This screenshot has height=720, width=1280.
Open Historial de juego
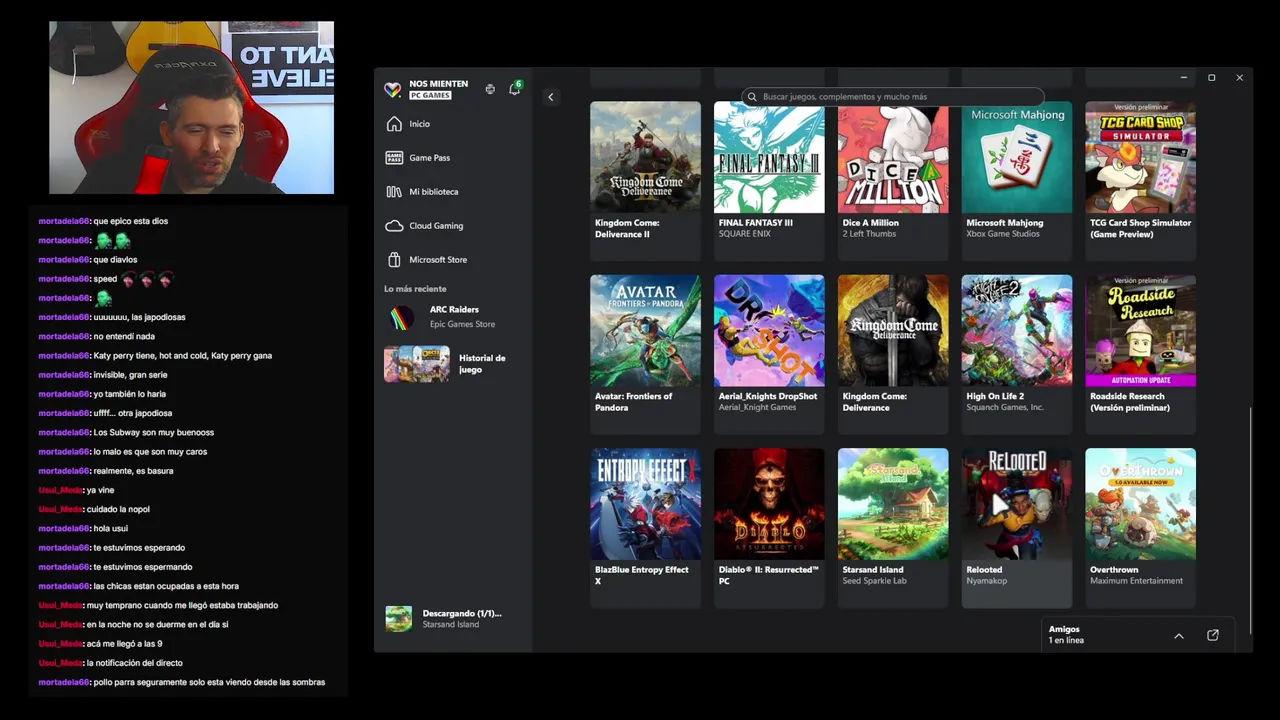[x=452, y=364]
